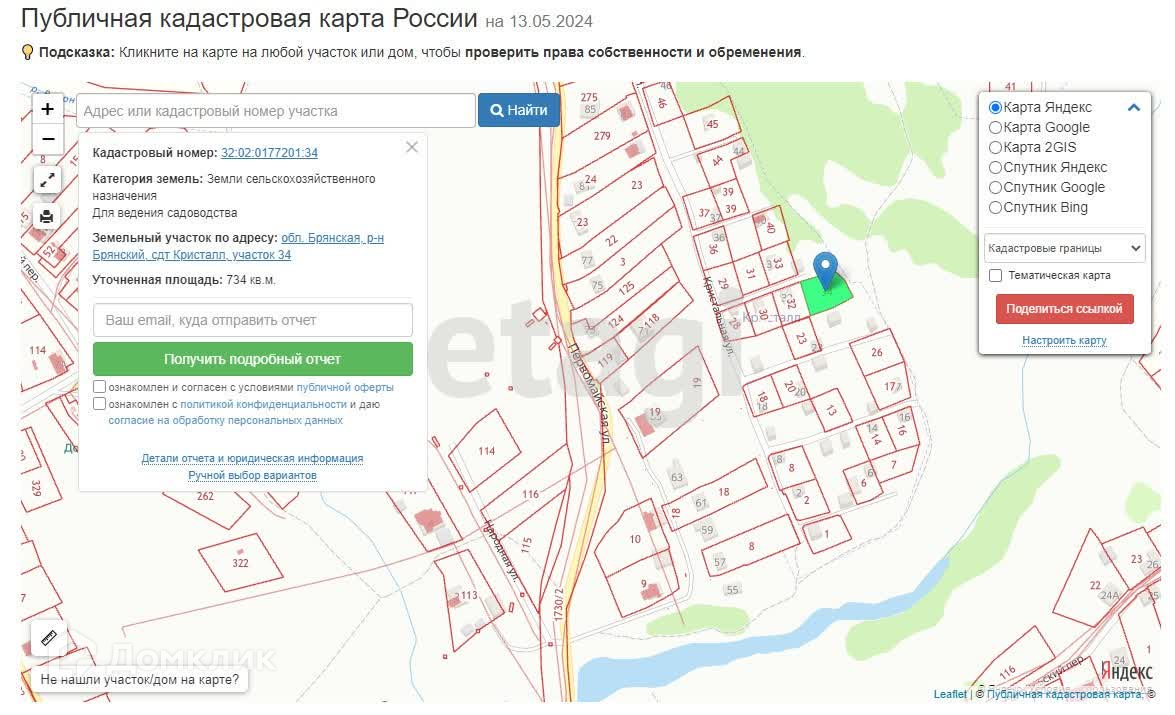Viewport: 1175px width, 715px height.
Task: Click Не нашли участок/дом на карте button
Action: pyautogui.click(x=139, y=680)
